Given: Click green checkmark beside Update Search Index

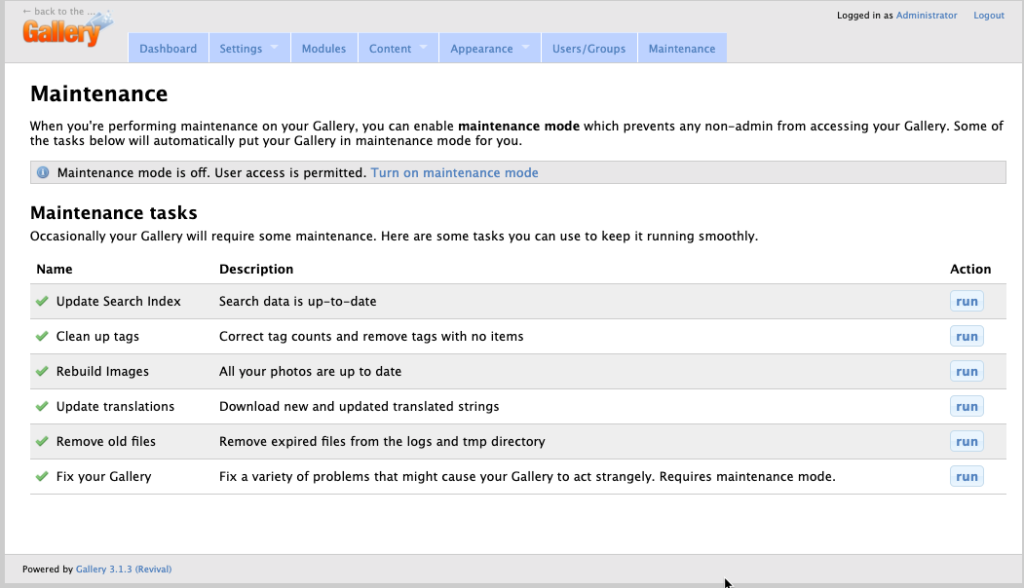Looking at the screenshot, I should tap(42, 301).
